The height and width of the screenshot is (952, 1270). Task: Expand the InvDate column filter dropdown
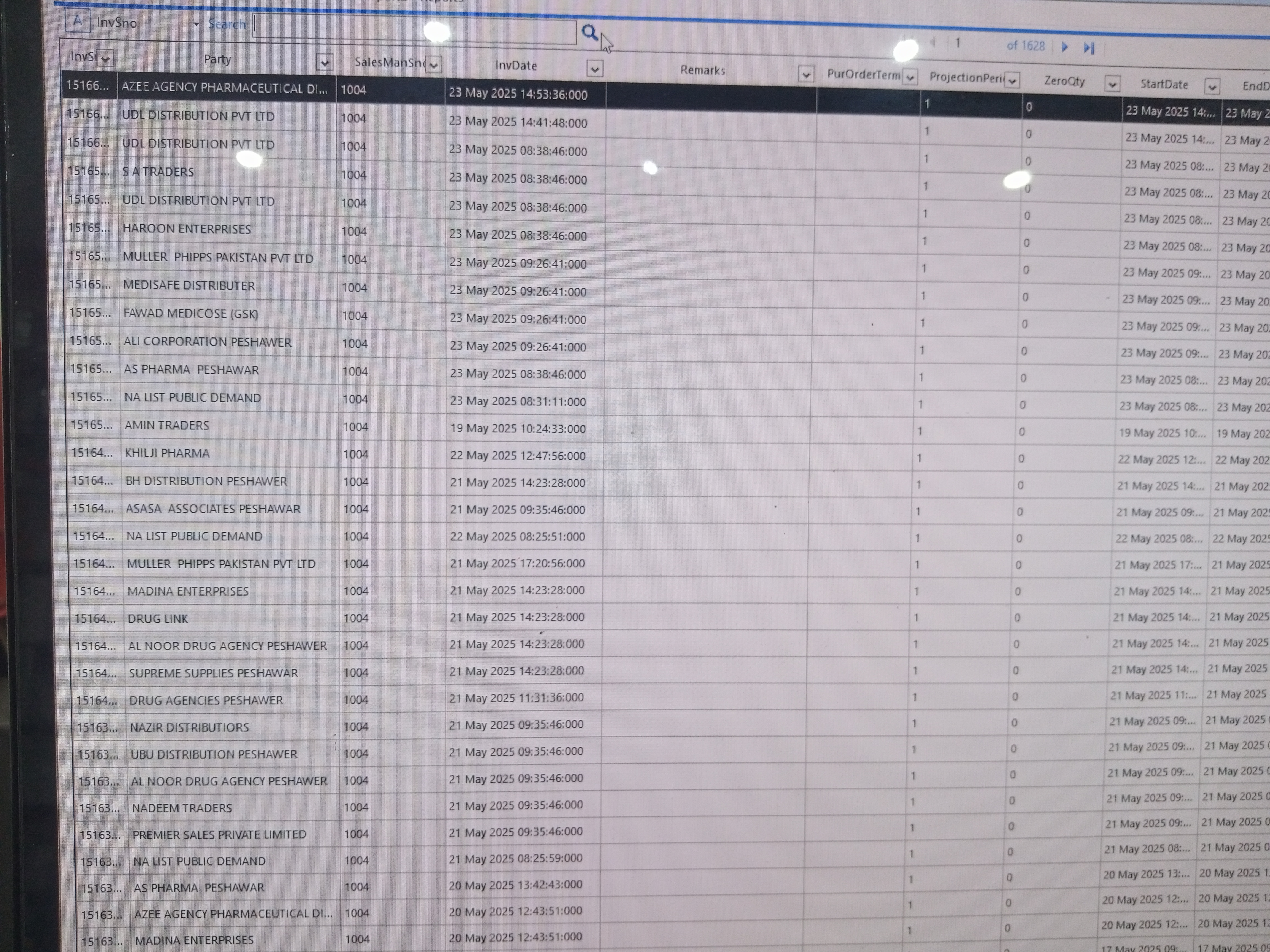click(x=595, y=69)
